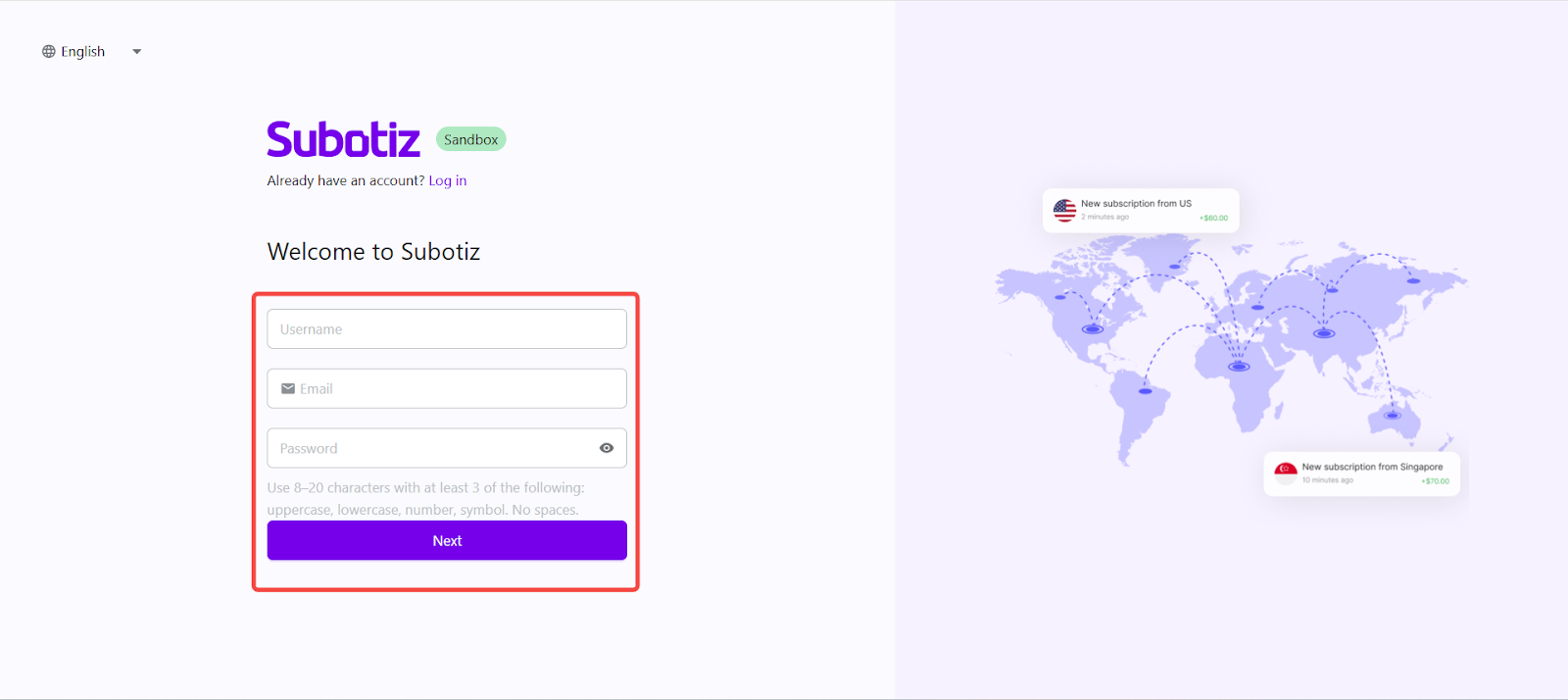The width and height of the screenshot is (1568, 700).
Task: Open the Log in link
Action: pyautogui.click(x=448, y=180)
